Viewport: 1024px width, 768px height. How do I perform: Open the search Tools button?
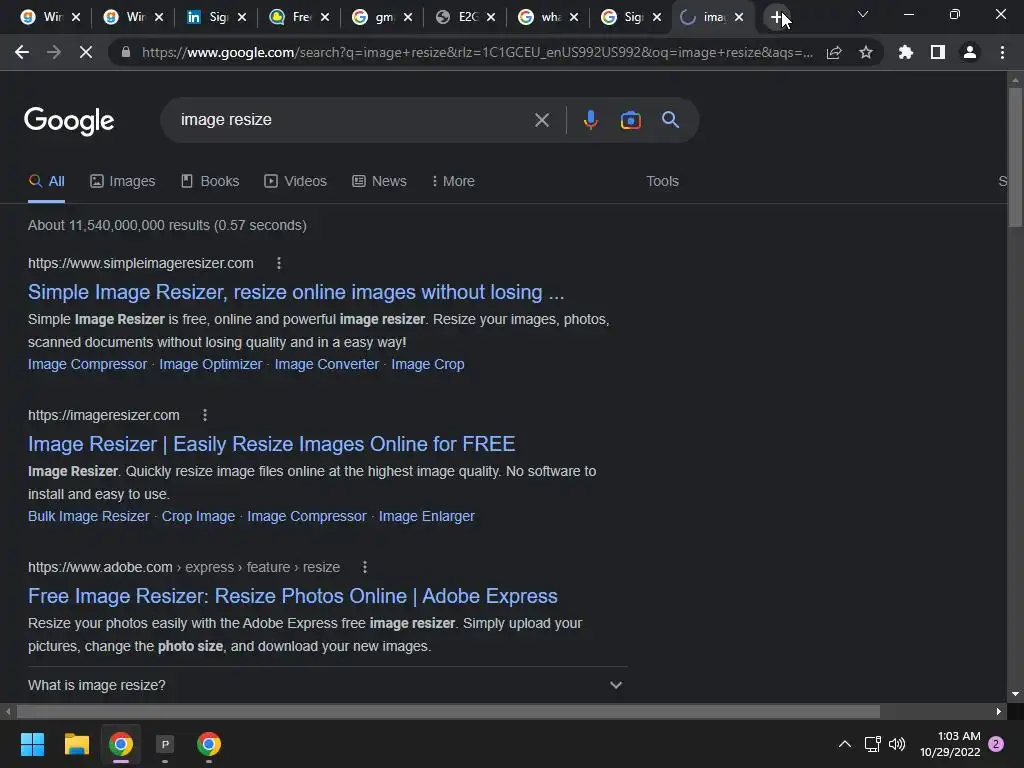point(662,182)
